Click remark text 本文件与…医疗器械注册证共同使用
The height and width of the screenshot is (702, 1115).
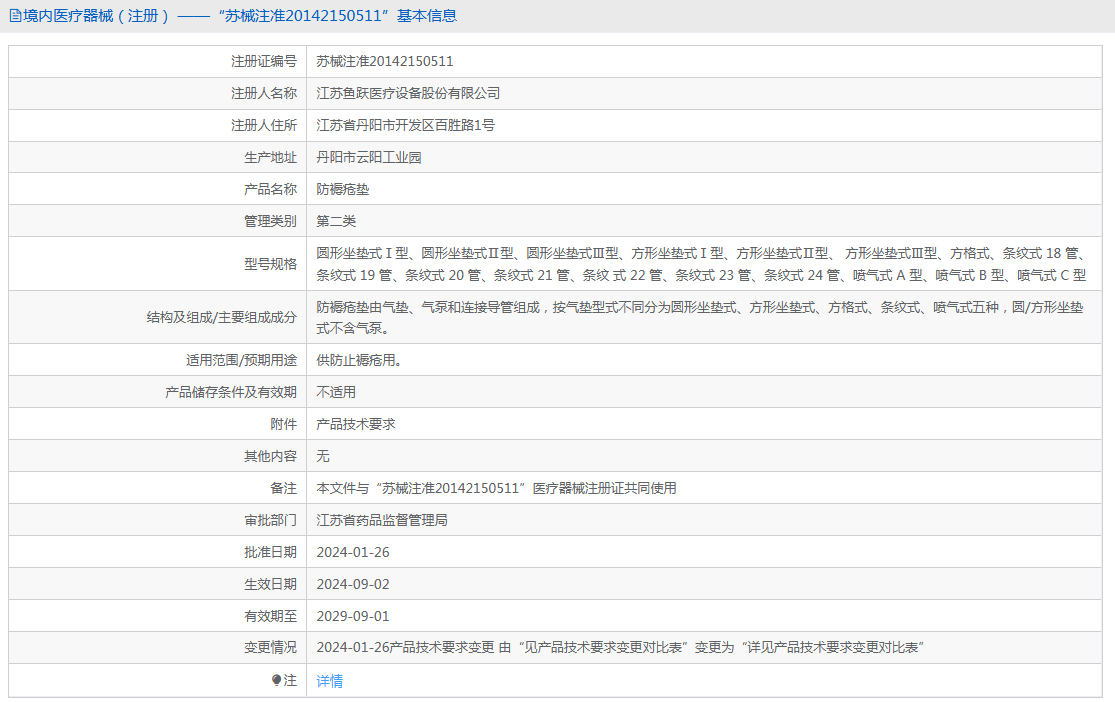pyautogui.click(x=496, y=488)
